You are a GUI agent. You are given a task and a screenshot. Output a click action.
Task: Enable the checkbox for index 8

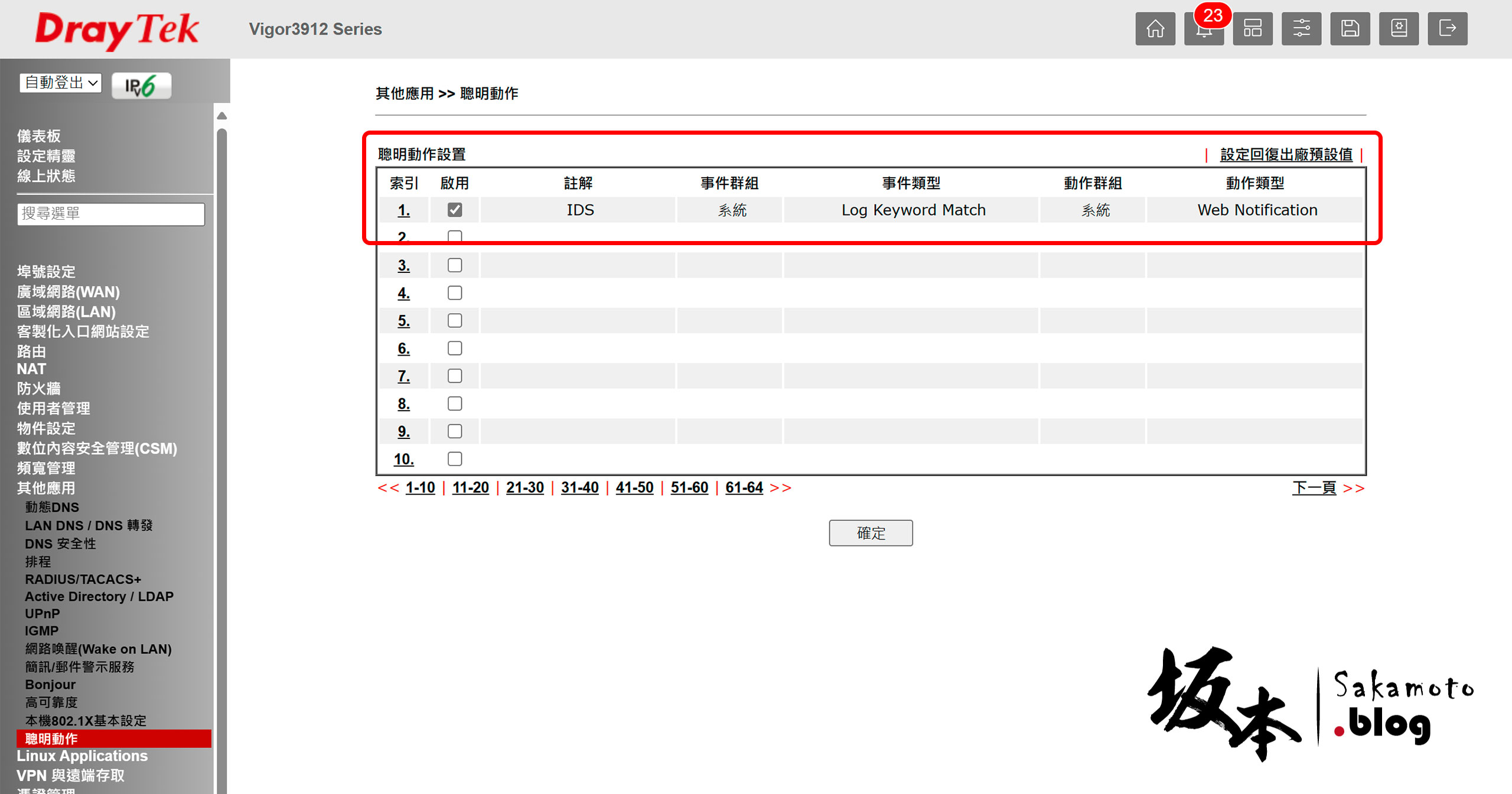tap(455, 403)
